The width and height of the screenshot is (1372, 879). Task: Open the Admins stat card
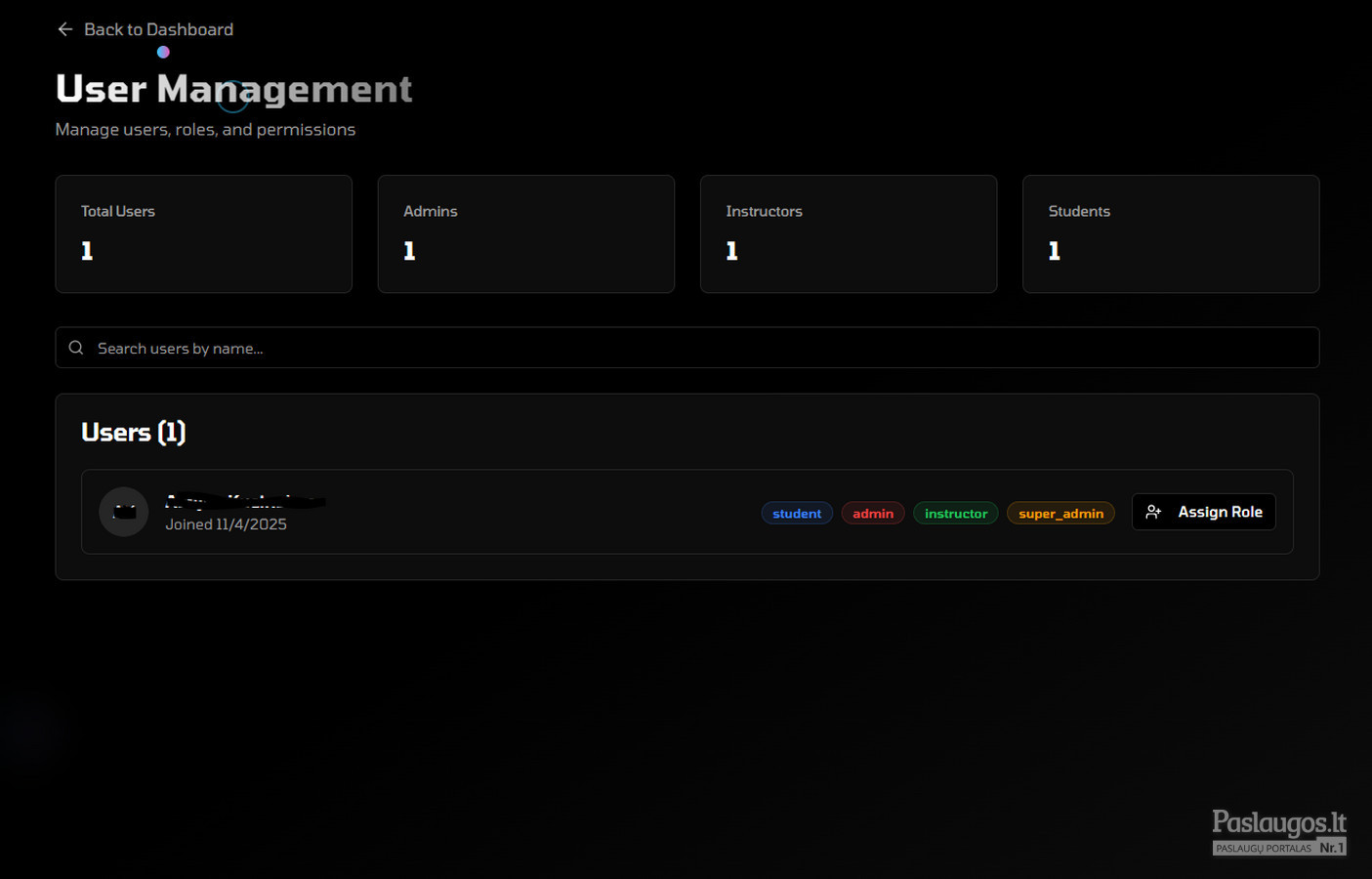(x=526, y=234)
